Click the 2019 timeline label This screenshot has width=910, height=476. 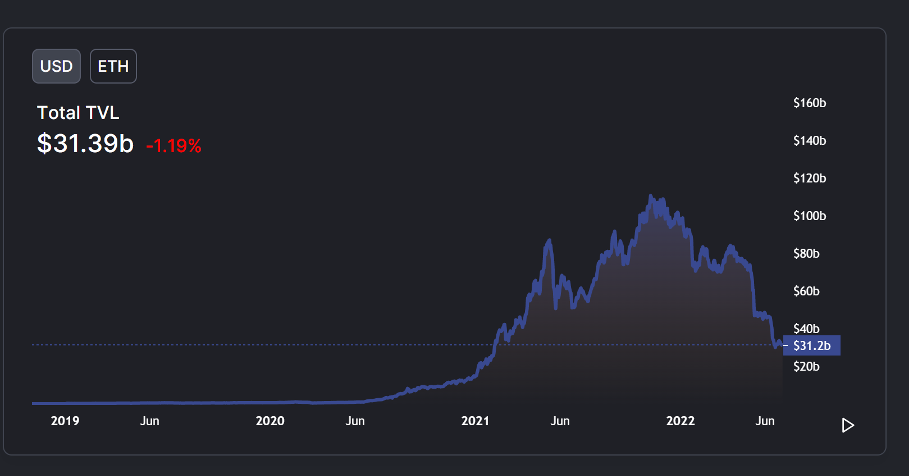pos(65,421)
